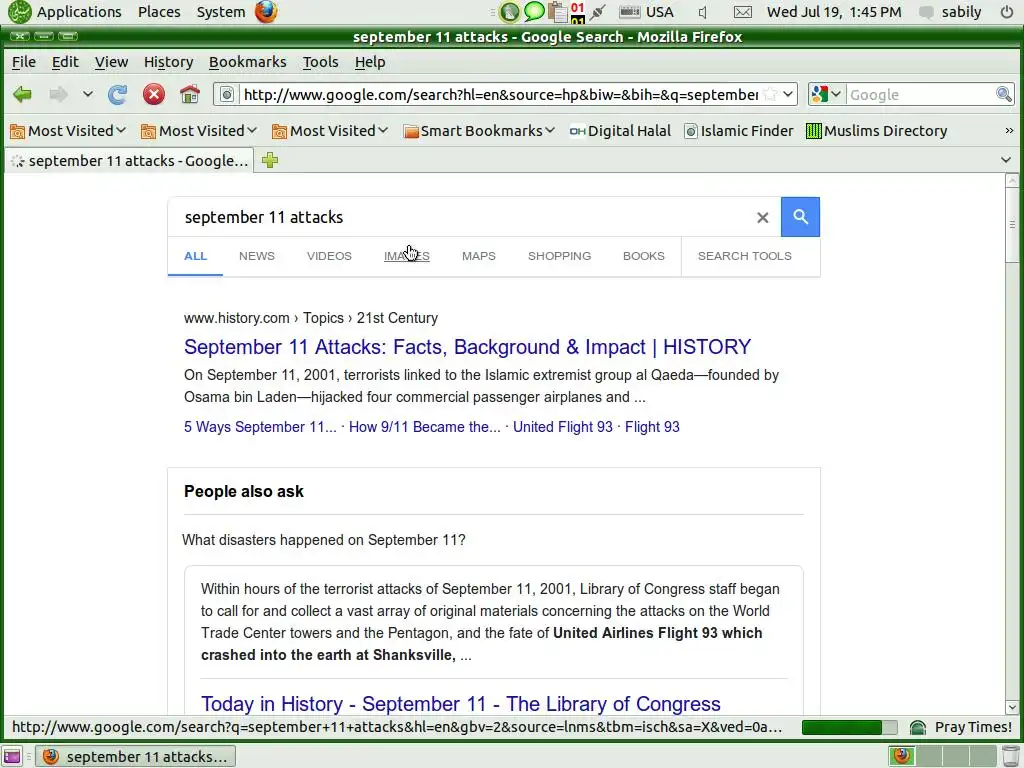The height and width of the screenshot is (768, 1024).
Task: Clear the Google query with X icon
Action: (762, 217)
